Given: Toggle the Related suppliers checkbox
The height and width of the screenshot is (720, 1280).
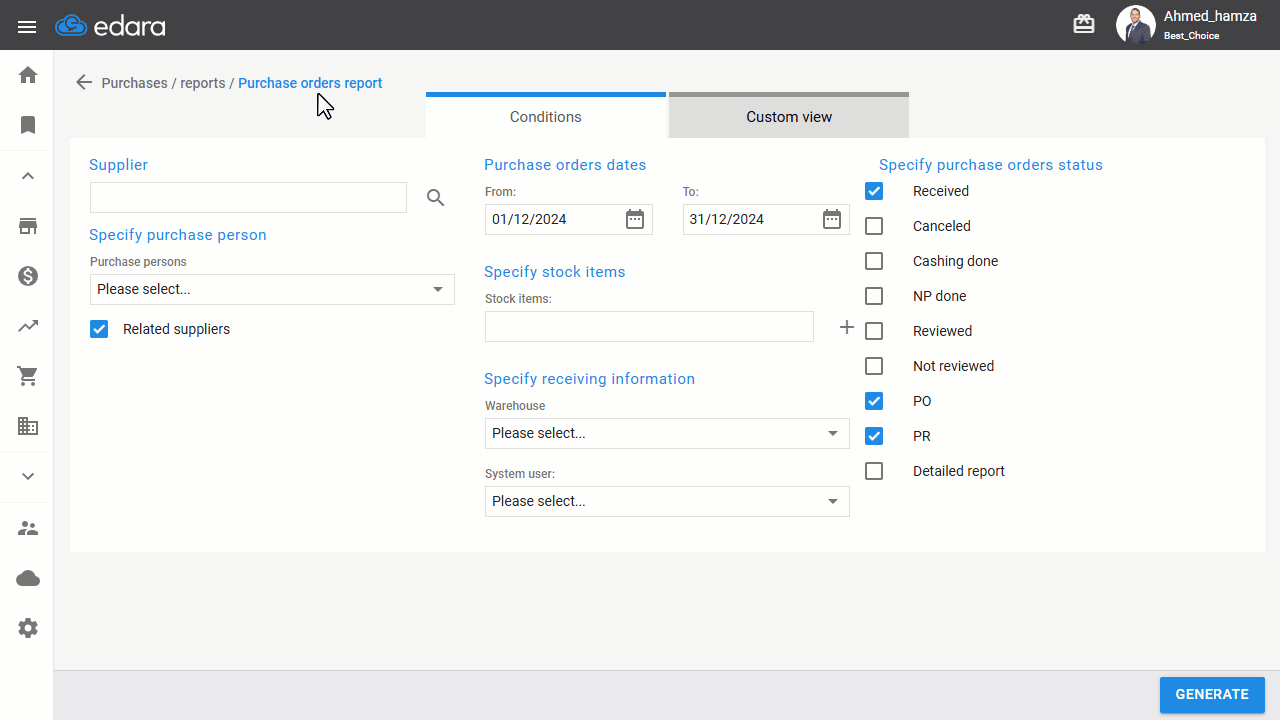Looking at the screenshot, I should (x=99, y=329).
